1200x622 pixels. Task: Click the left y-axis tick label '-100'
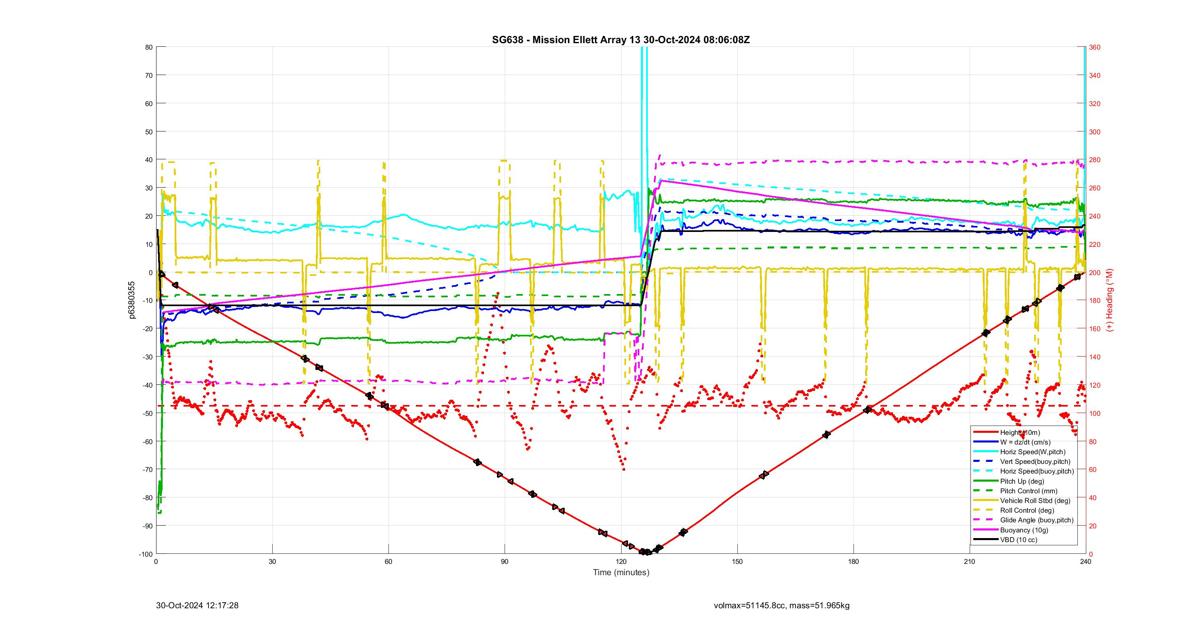(144, 554)
